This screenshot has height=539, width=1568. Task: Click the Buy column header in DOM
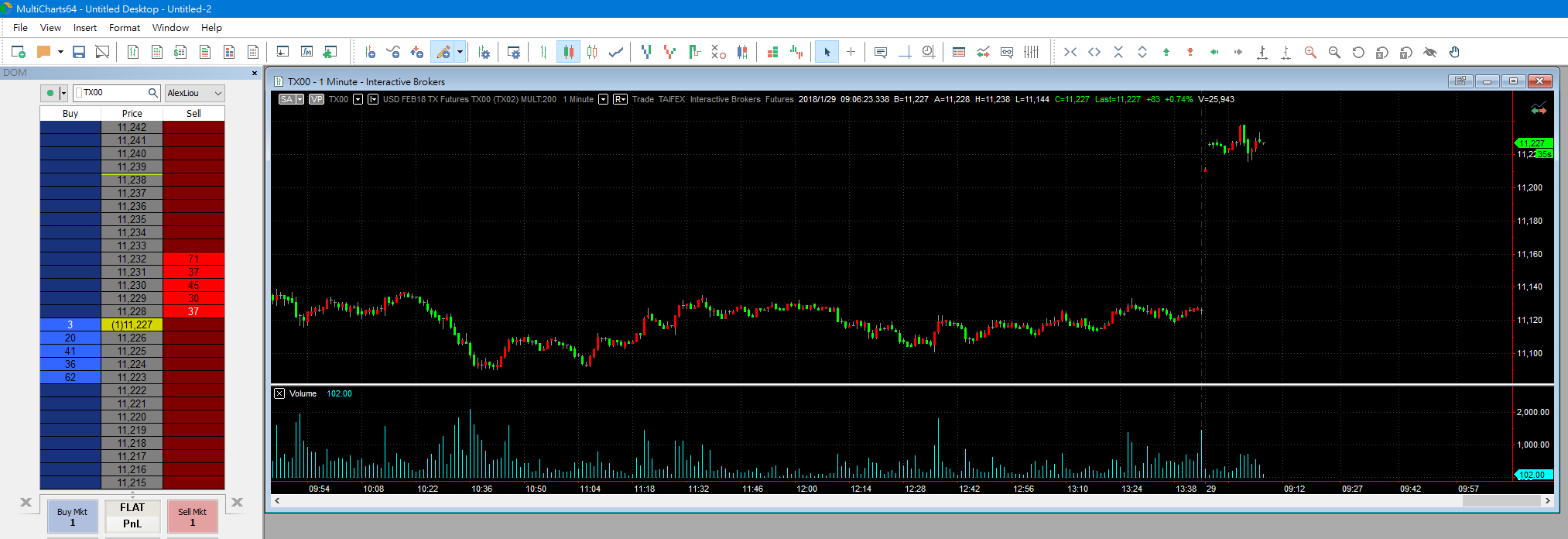(x=70, y=113)
